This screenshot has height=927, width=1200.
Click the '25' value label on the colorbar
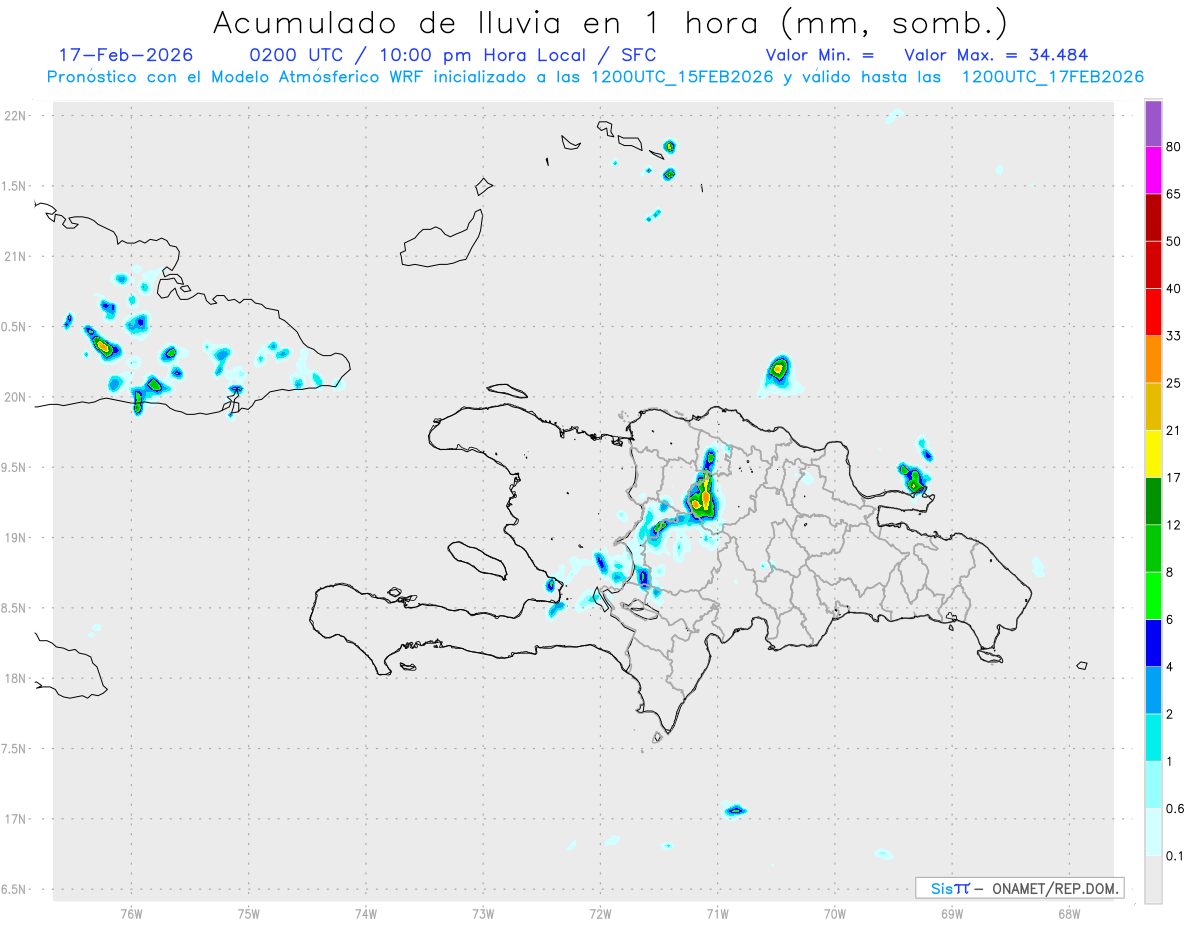tap(1174, 383)
